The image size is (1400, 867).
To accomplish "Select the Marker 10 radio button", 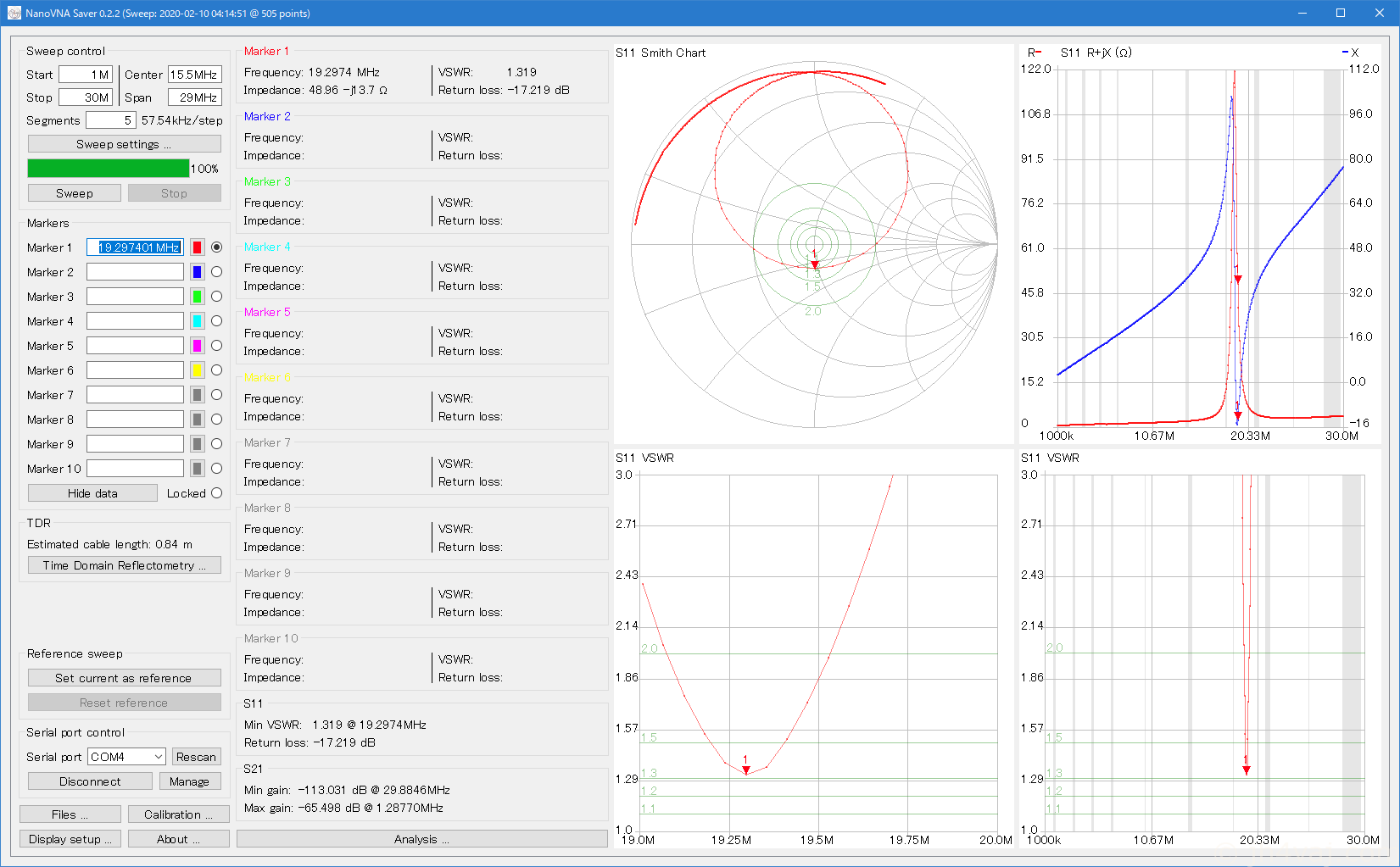I will (216, 469).
